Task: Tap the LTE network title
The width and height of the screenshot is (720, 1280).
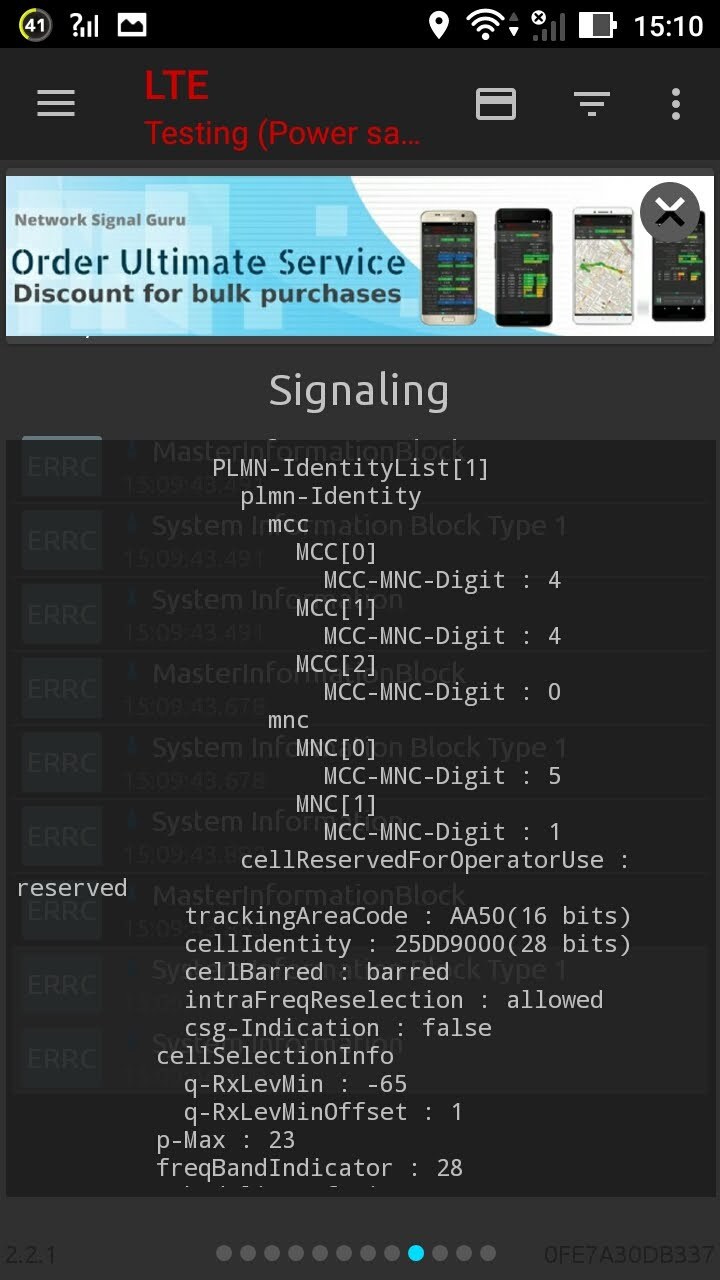Action: [176, 86]
